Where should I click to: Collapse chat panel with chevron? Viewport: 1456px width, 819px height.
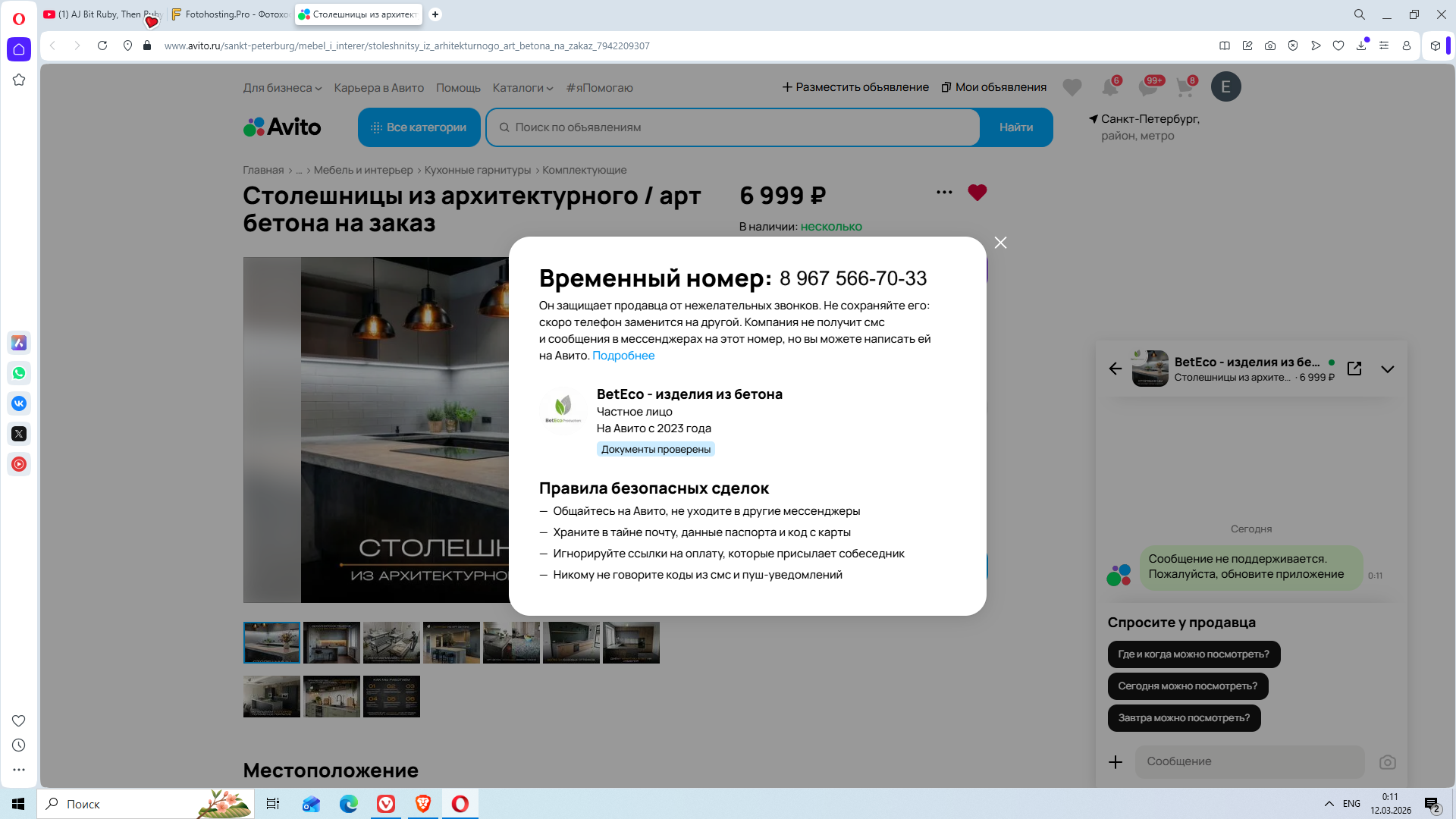coord(1387,369)
